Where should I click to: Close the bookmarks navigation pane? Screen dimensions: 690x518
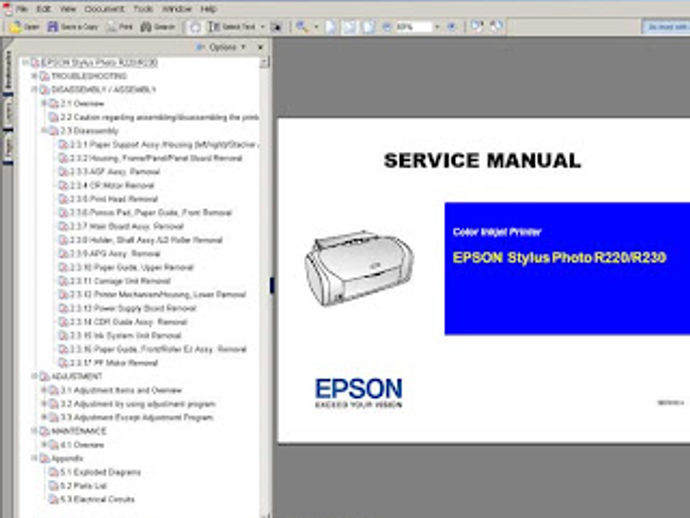[261, 47]
